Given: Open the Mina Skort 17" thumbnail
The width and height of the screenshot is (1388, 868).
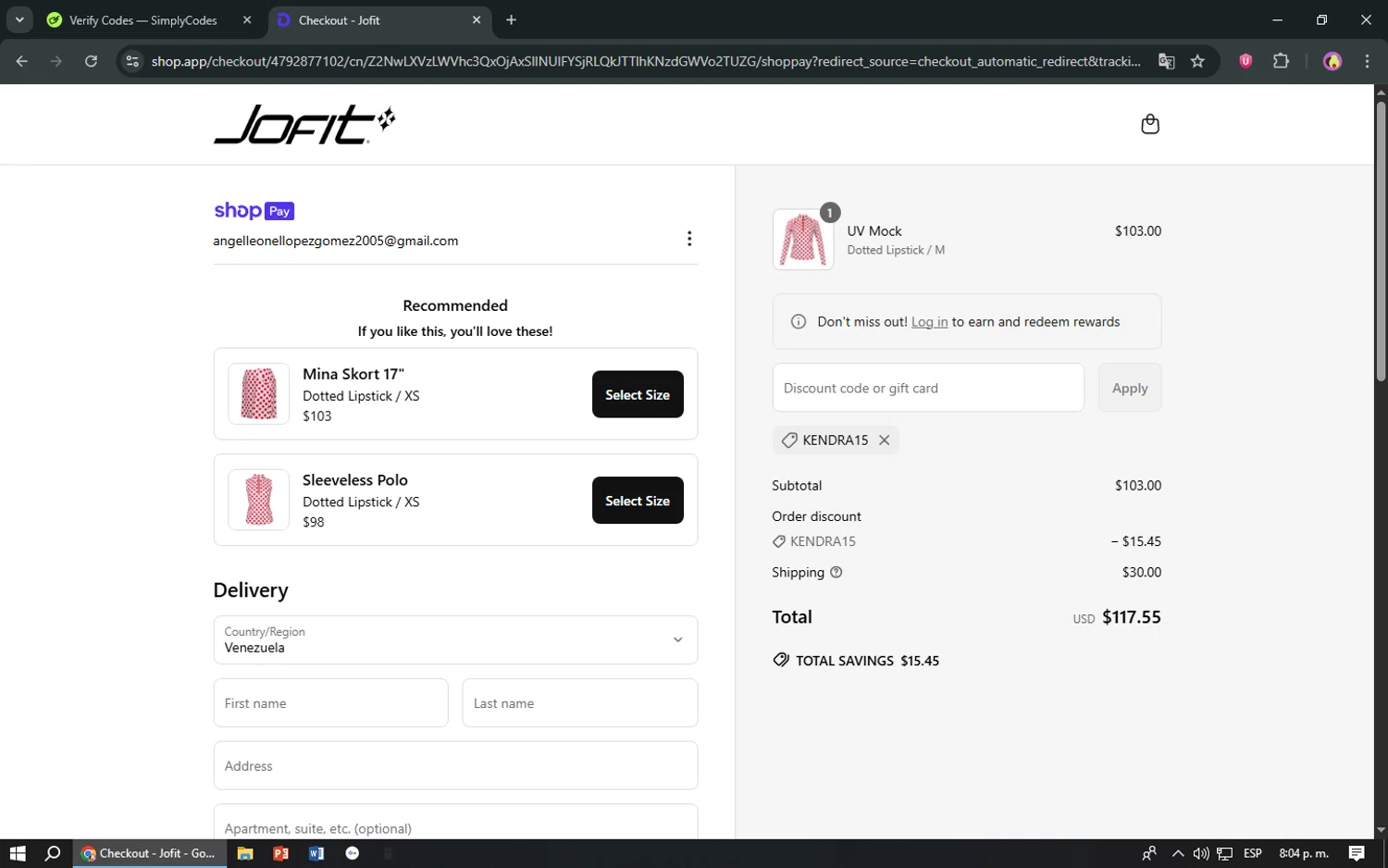Looking at the screenshot, I should [259, 394].
